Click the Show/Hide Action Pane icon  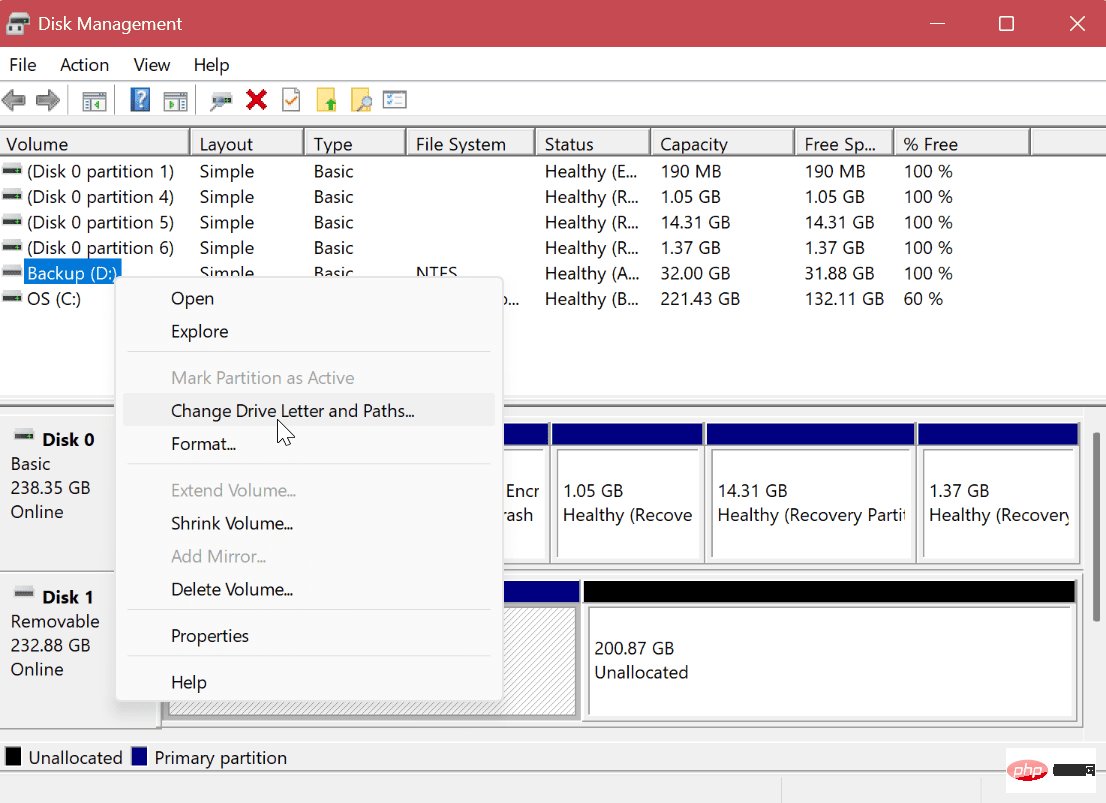(175, 101)
